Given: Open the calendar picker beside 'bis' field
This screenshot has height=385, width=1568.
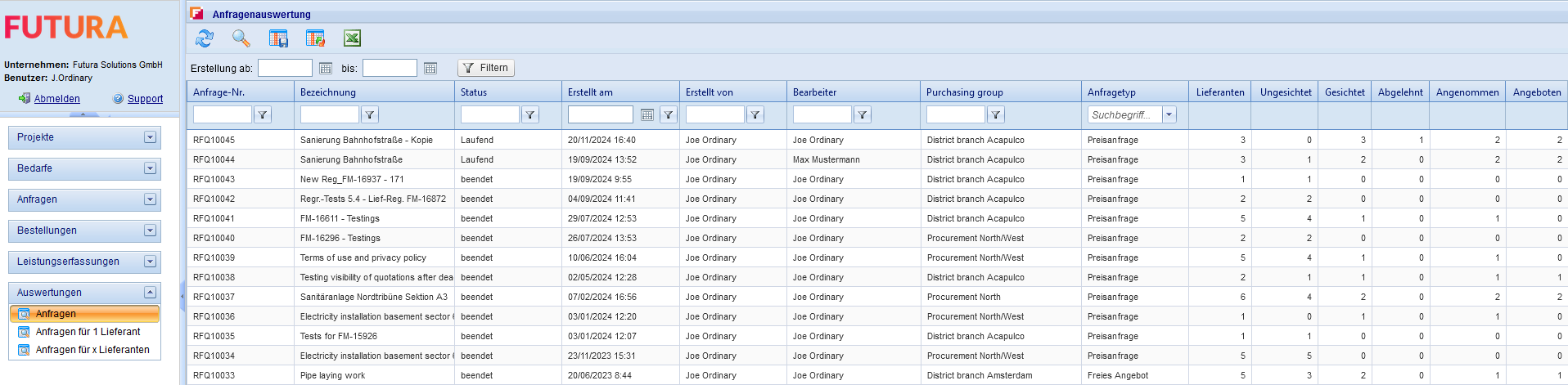Looking at the screenshot, I should [x=430, y=69].
